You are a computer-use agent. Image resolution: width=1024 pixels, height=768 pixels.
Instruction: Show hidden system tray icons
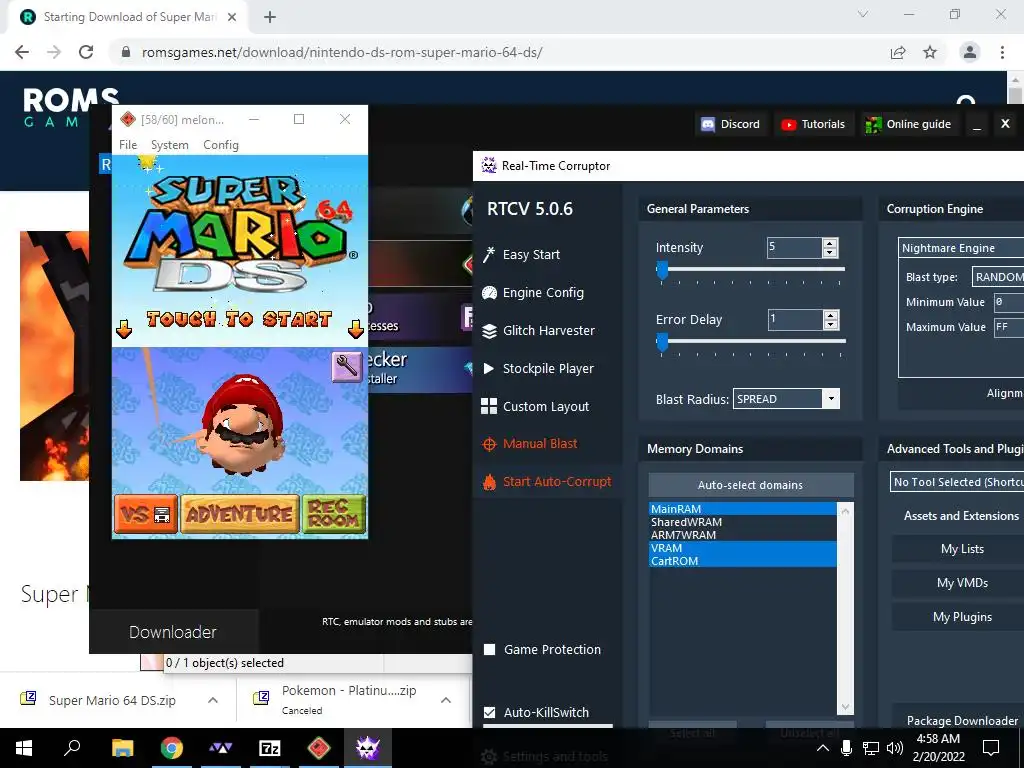click(823, 748)
